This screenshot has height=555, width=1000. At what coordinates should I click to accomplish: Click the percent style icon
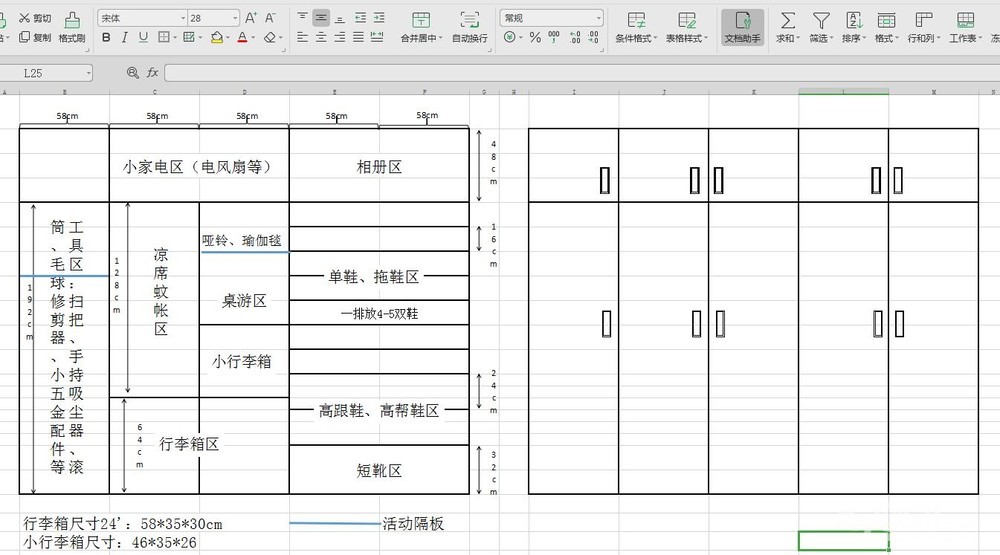535,37
